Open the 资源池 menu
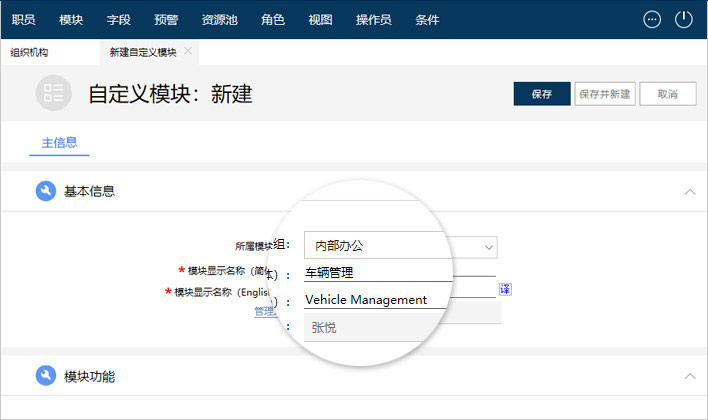708x420 pixels. (219, 19)
